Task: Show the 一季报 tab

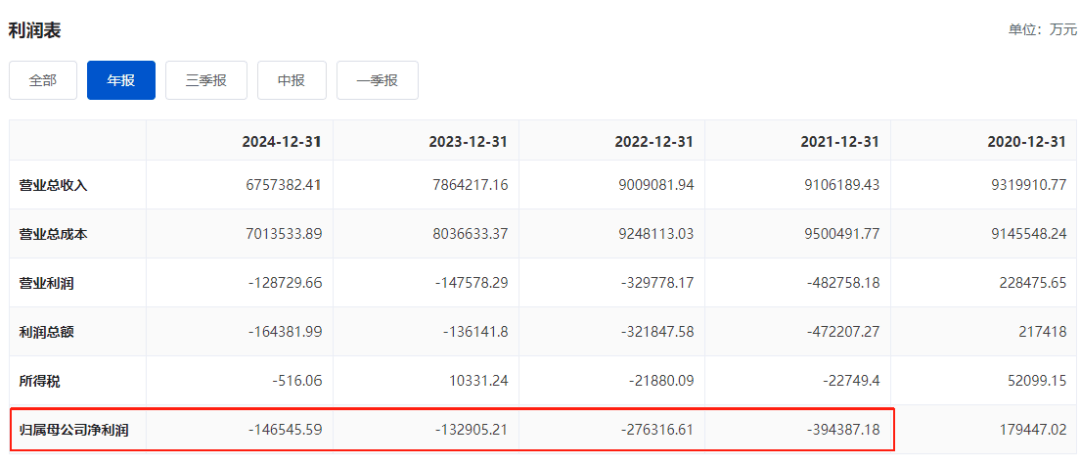Action: click(377, 81)
